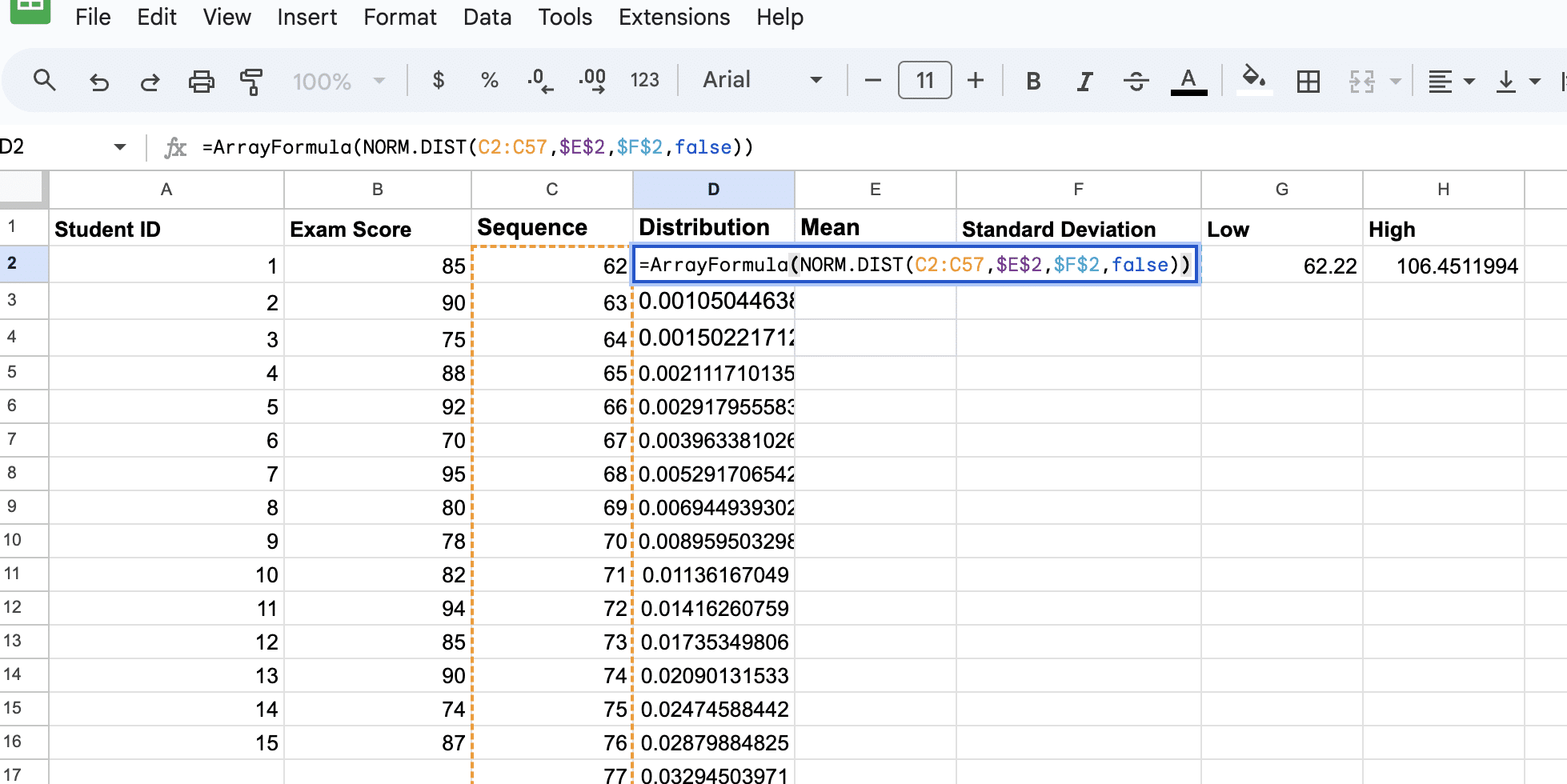The width and height of the screenshot is (1567, 784).
Task: Decrease font size minus button
Action: 873,80
